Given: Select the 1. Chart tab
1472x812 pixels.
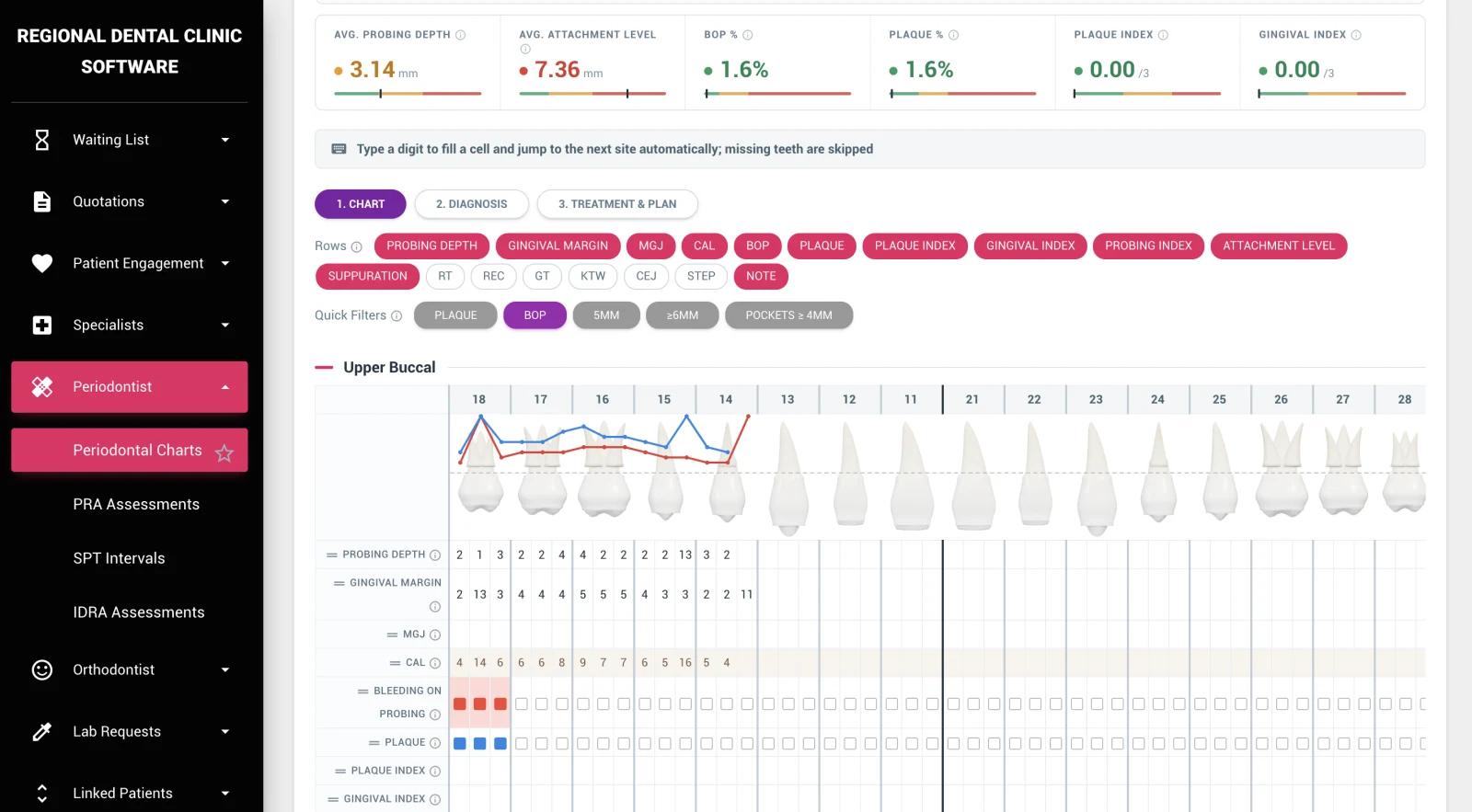Looking at the screenshot, I should (361, 204).
